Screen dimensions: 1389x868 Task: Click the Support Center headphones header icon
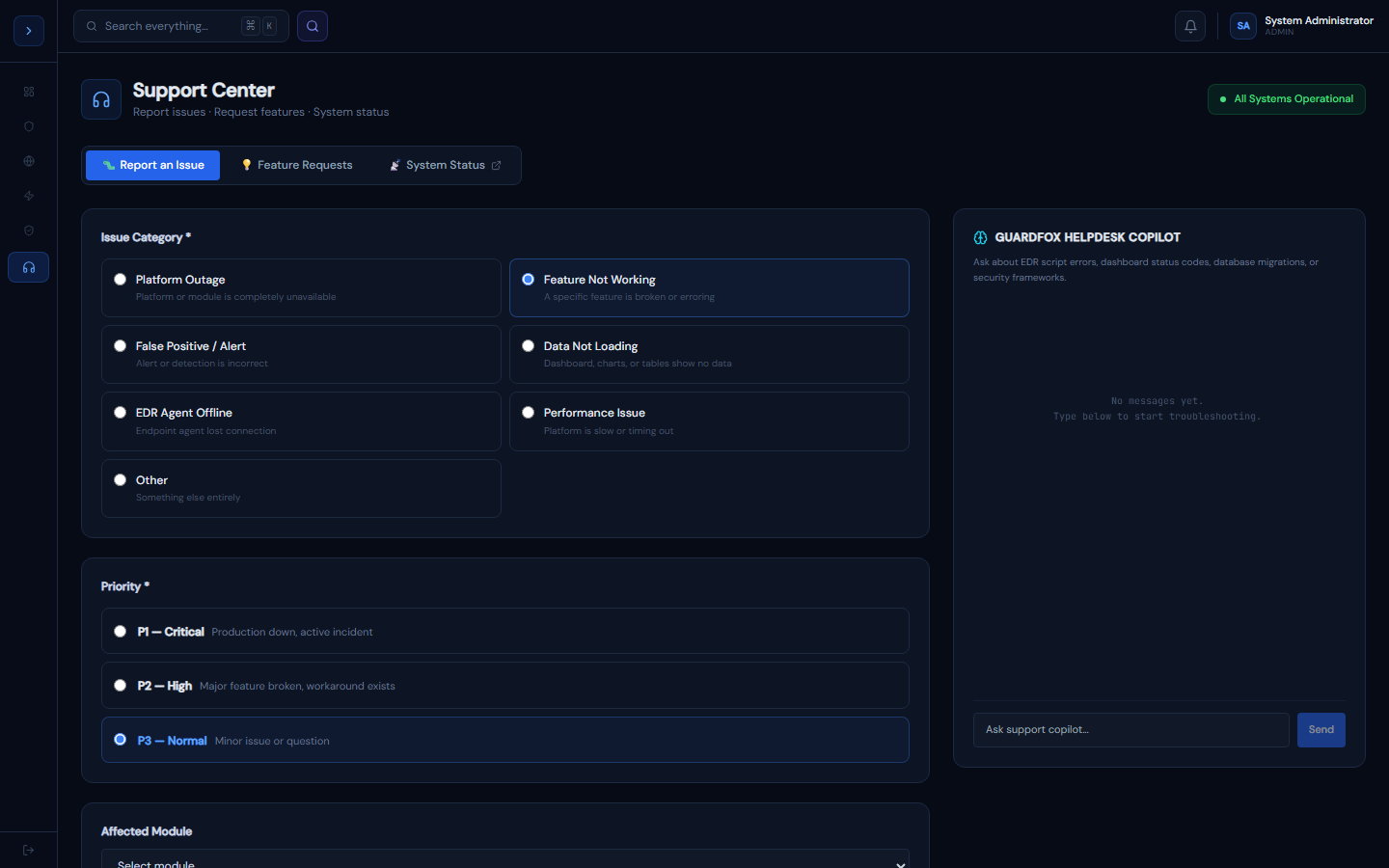(101, 99)
